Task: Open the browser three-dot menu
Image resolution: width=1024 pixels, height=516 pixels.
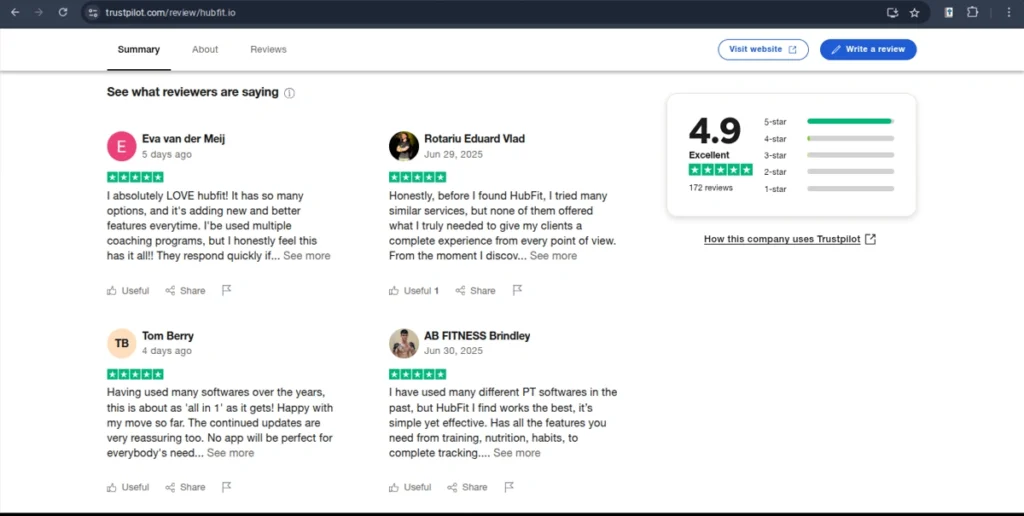Action: [x=1009, y=12]
